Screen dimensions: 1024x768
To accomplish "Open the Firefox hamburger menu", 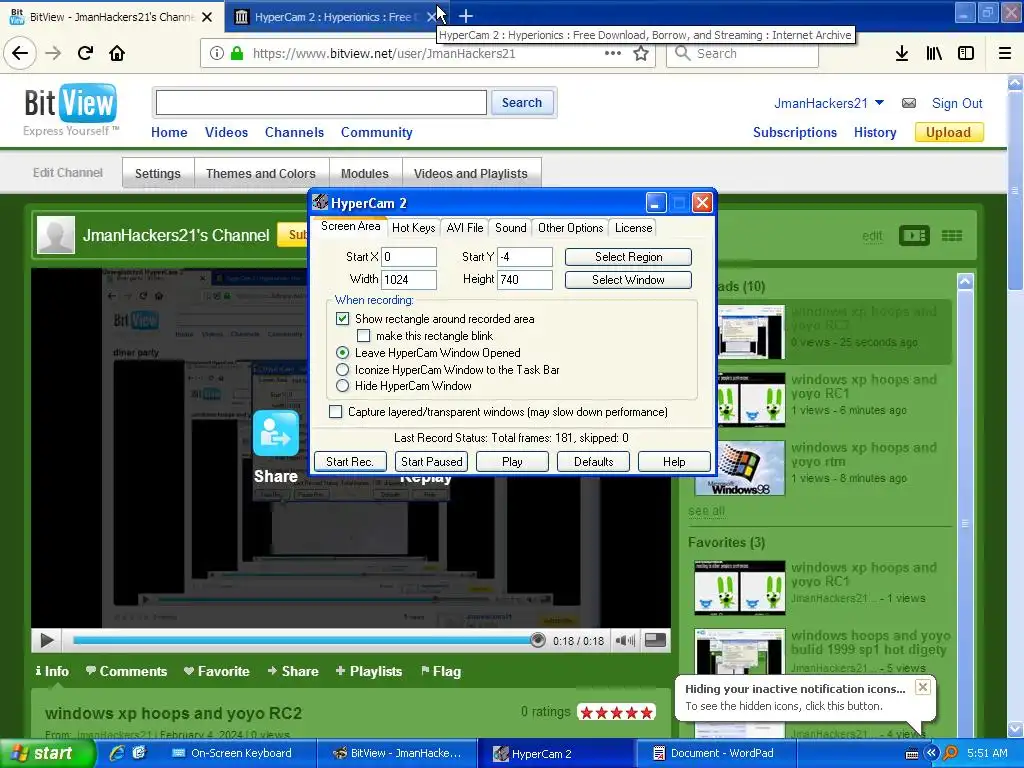I will tap(1005, 54).
